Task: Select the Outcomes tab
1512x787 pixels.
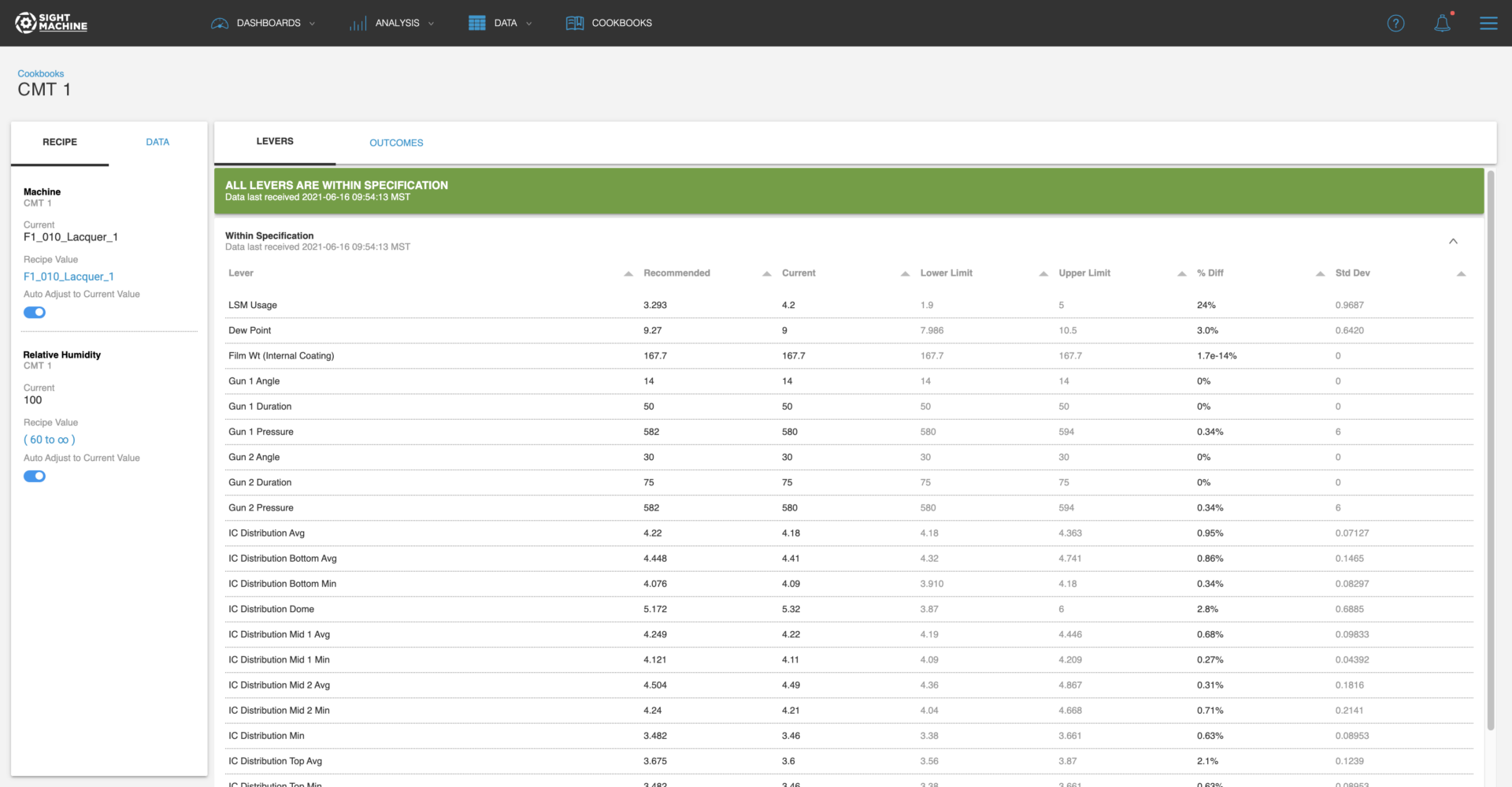Action: pos(396,143)
